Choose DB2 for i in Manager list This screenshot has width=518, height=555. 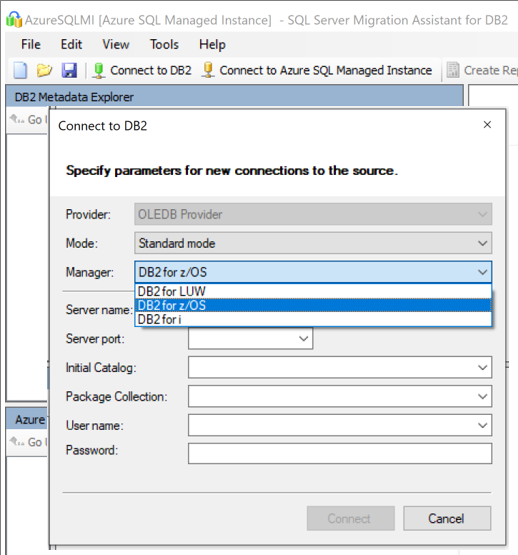(x=313, y=319)
